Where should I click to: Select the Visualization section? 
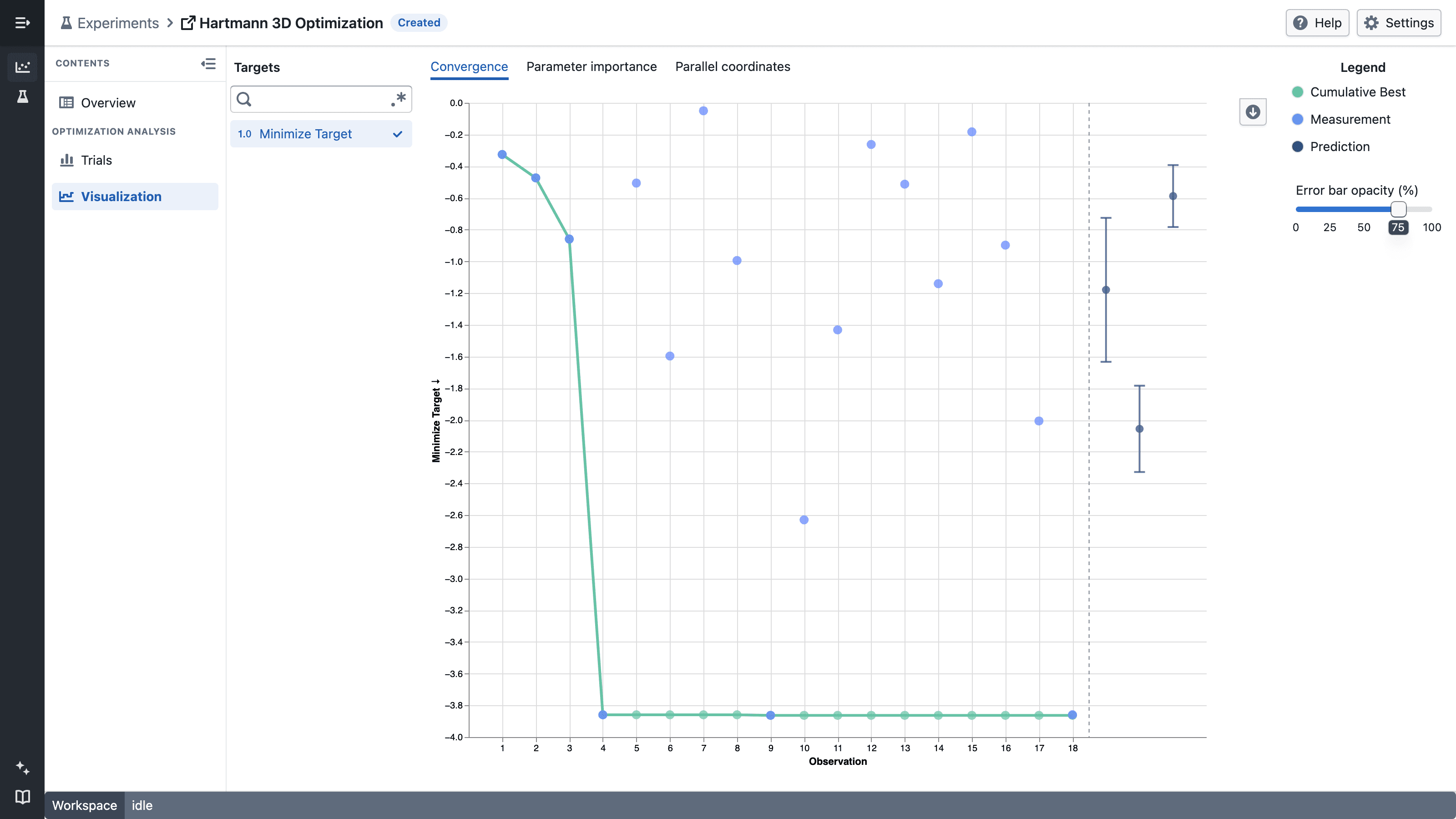point(135,196)
